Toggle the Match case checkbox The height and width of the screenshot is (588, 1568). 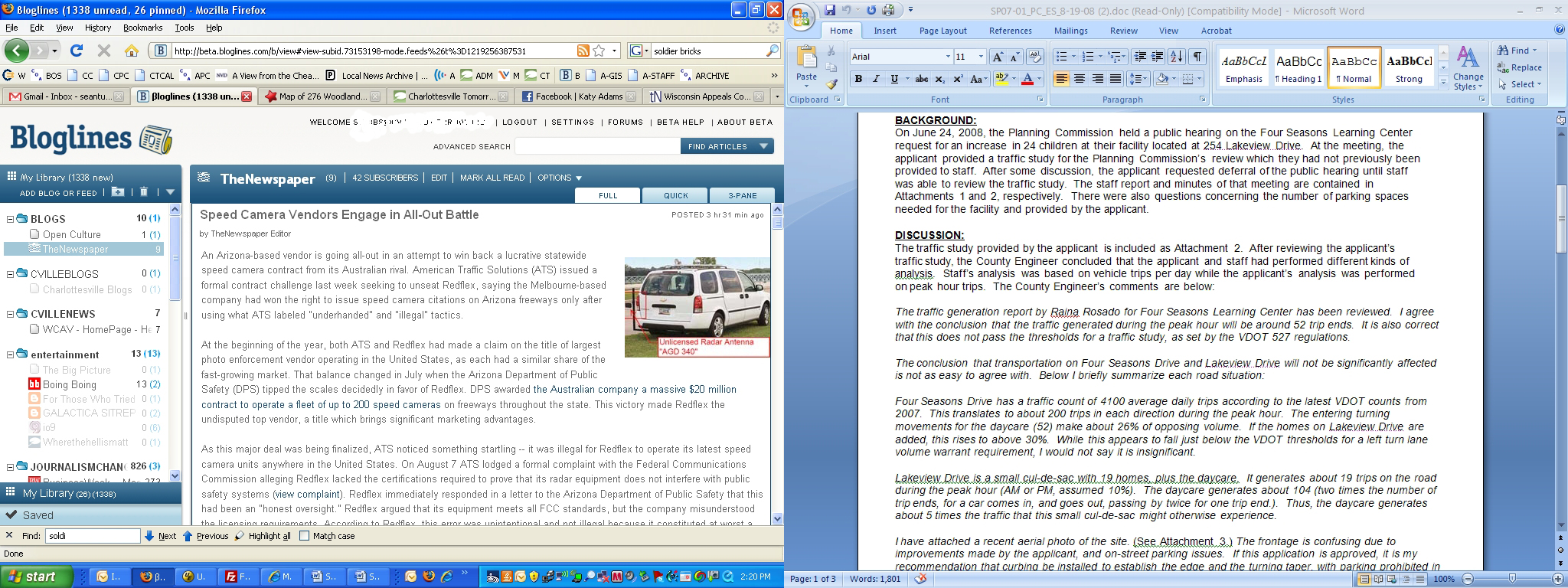click(x=304, y=536)
